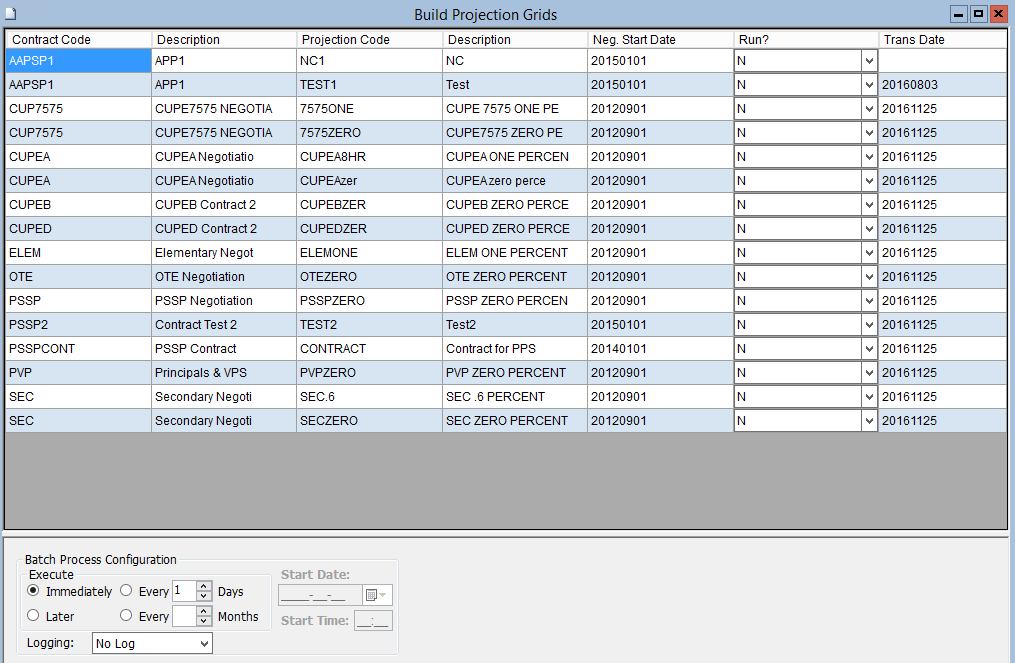Open the Logging dropdown showing No Log
This screenshot has height=663, width=1015.
pos(152,643)
